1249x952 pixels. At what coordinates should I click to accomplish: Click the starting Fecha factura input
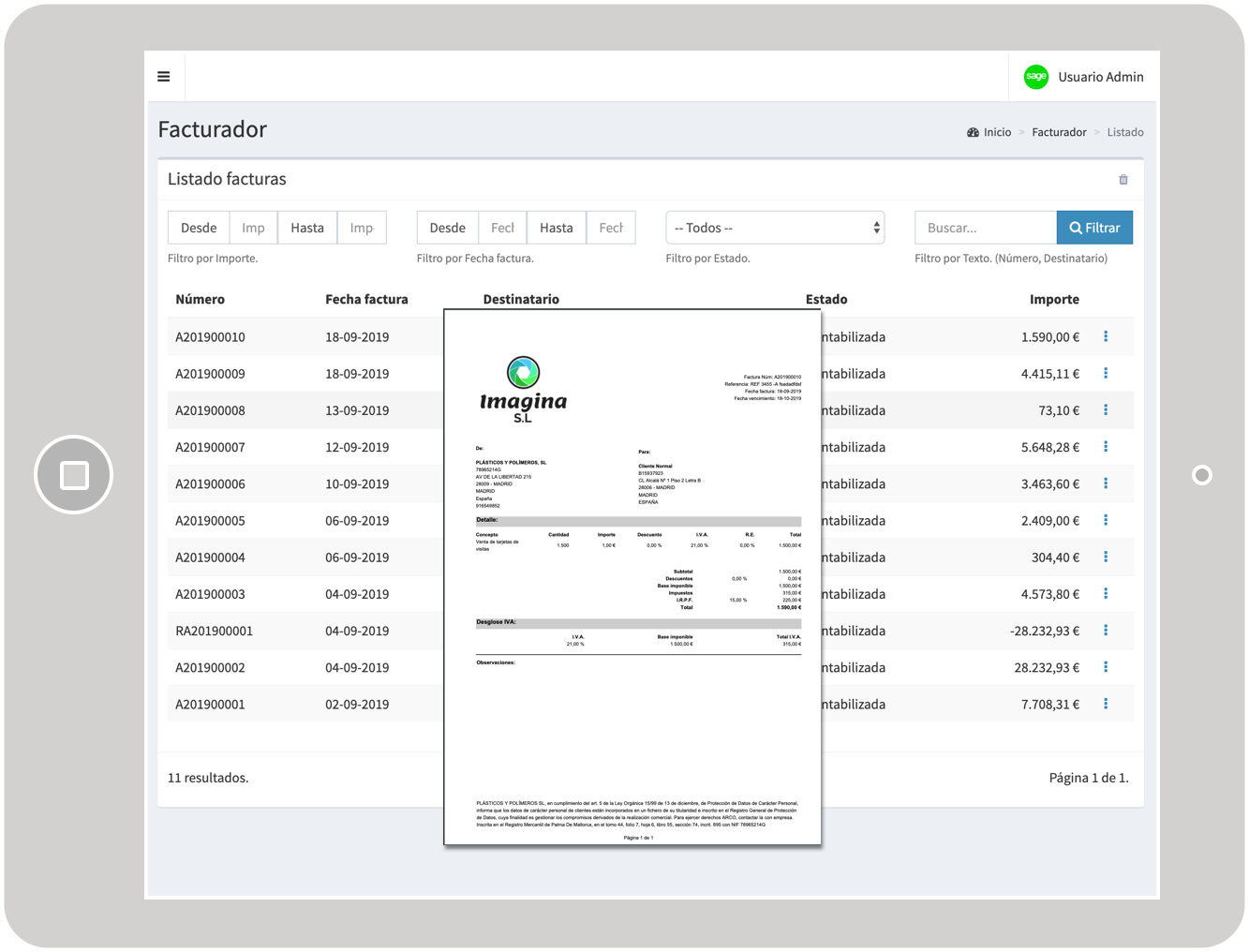(x=502, y=228)
